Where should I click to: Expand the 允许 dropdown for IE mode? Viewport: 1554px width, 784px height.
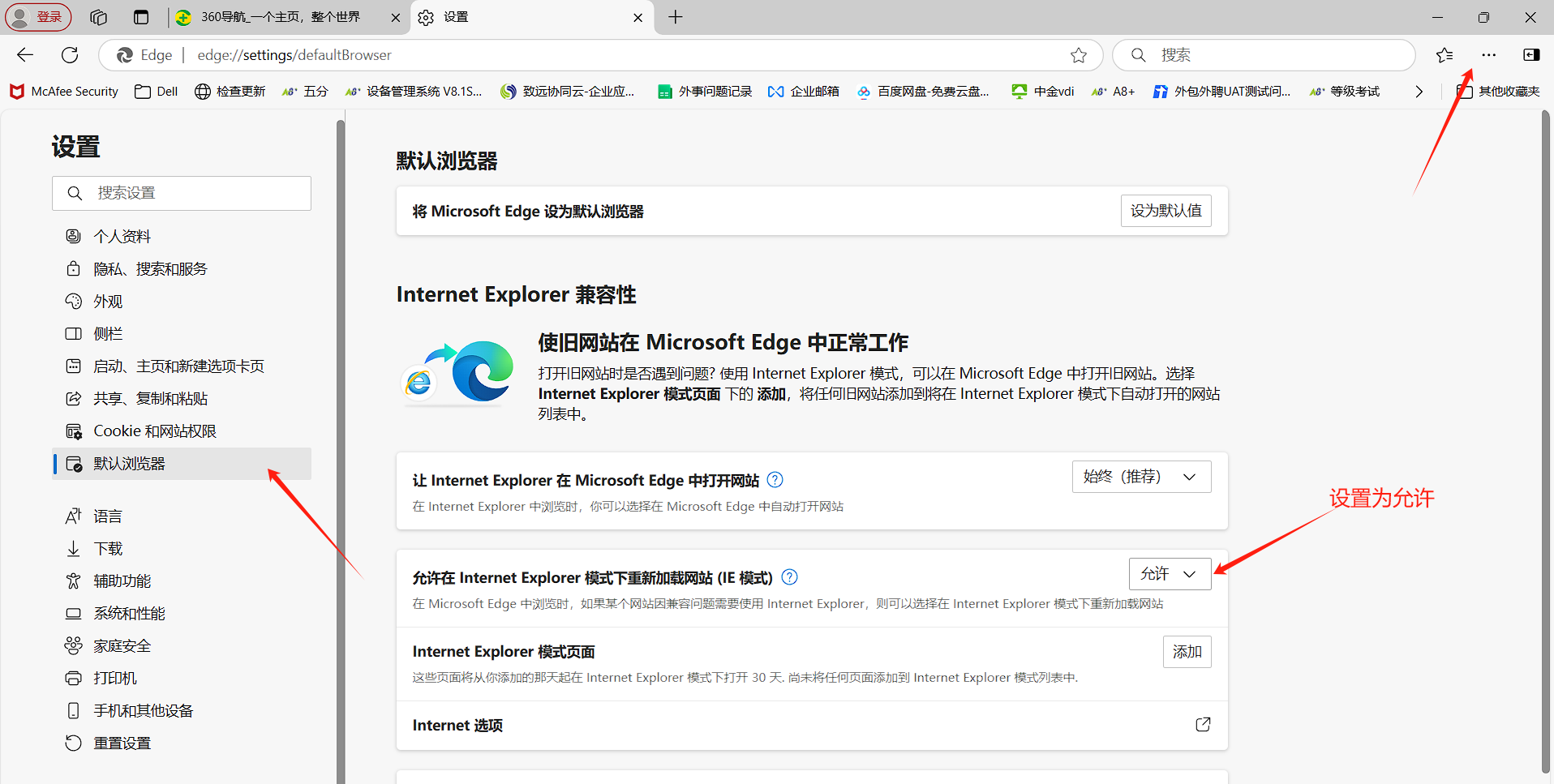coord(1170,574)
